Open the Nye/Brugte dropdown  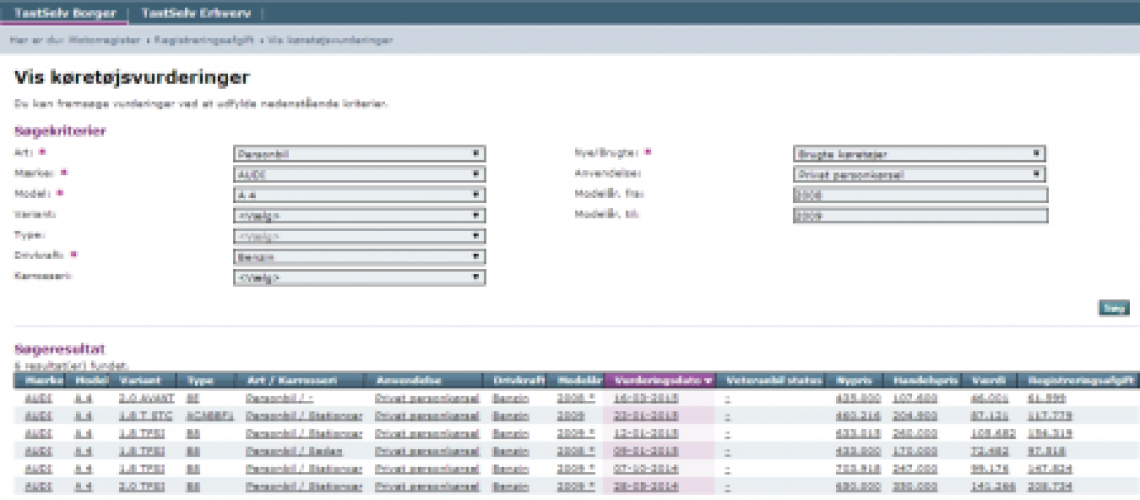(919, 154)
